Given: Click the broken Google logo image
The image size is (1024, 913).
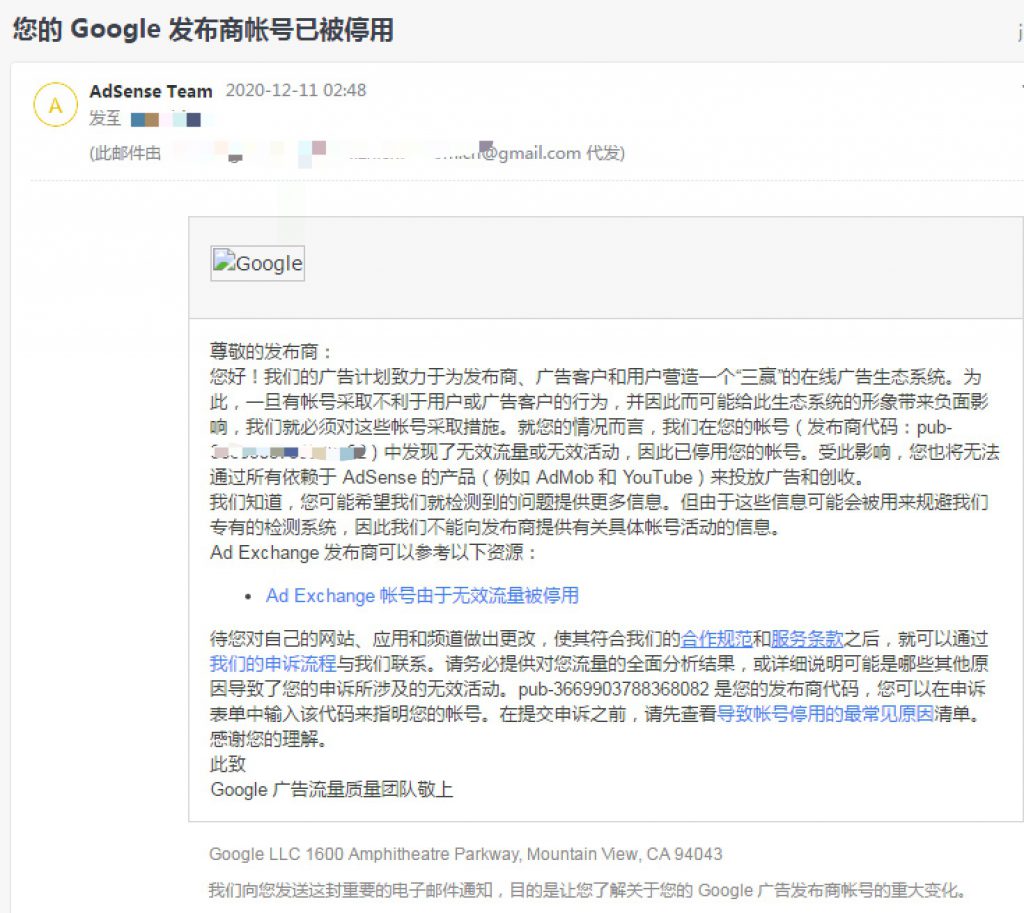Looking at the screenshot, I should (x=257, y=263).
